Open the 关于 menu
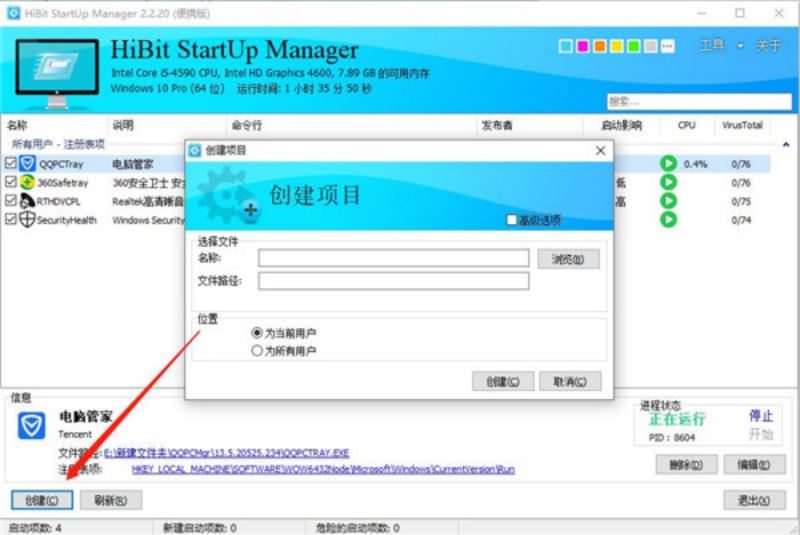Screen dimensions: 800x535 tap(768, 45)
